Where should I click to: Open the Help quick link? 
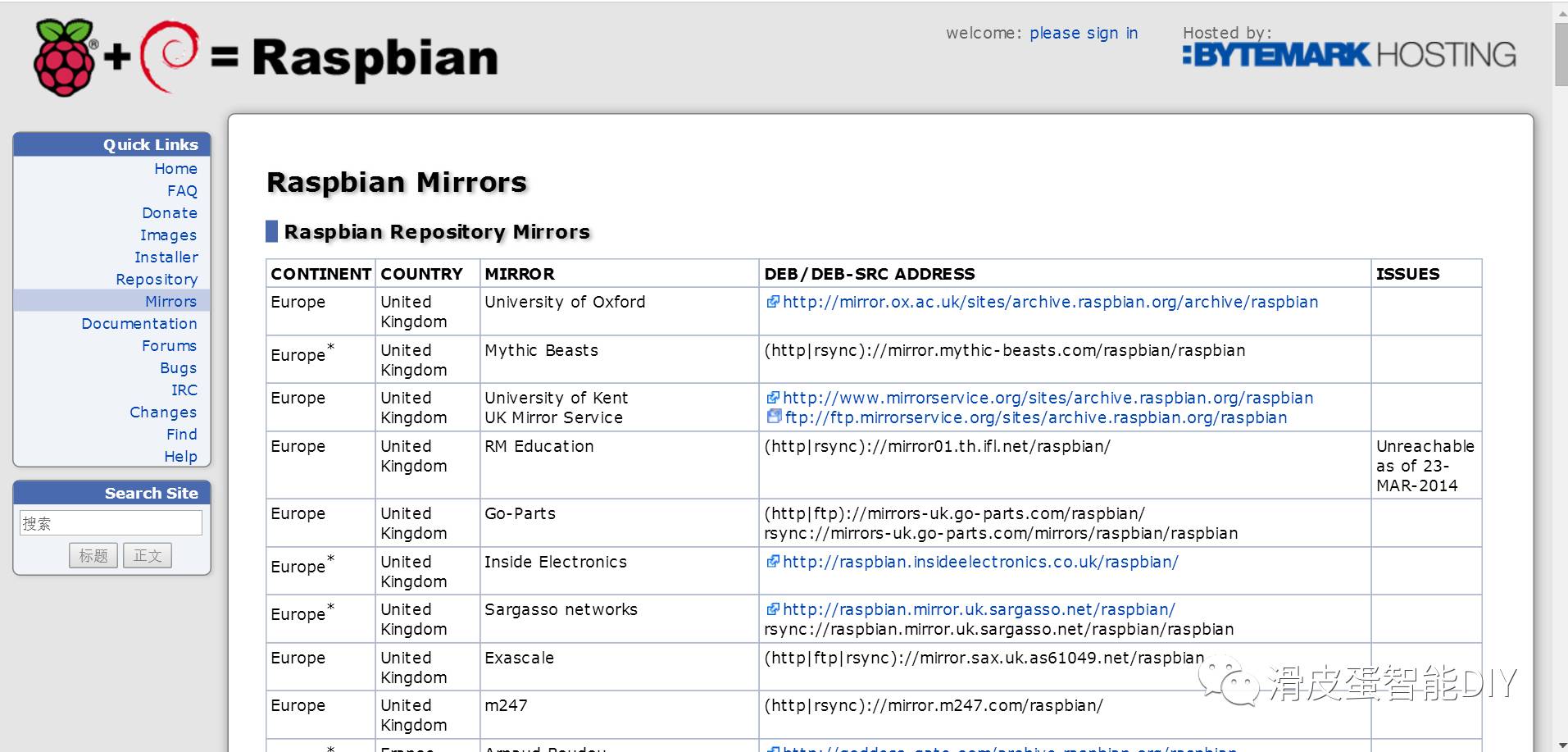click(x=181, y=456)
